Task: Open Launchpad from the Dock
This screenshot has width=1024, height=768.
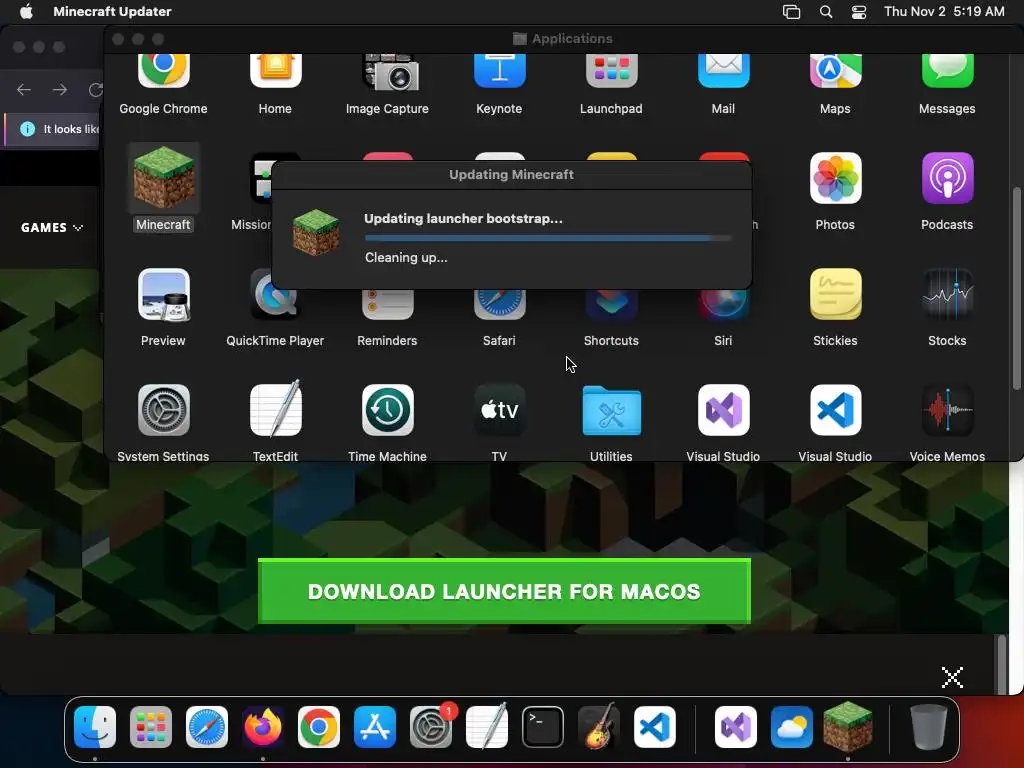Action: click(151, 727)
